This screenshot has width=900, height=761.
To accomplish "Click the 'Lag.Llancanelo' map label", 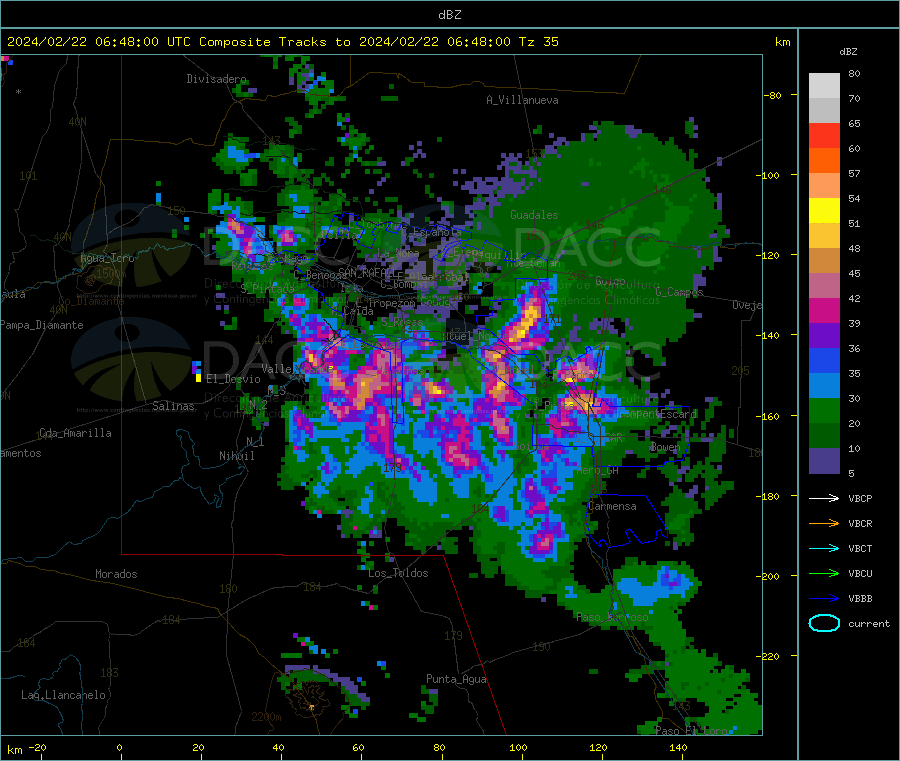I will pyautogui.click(x=63, y=695).
